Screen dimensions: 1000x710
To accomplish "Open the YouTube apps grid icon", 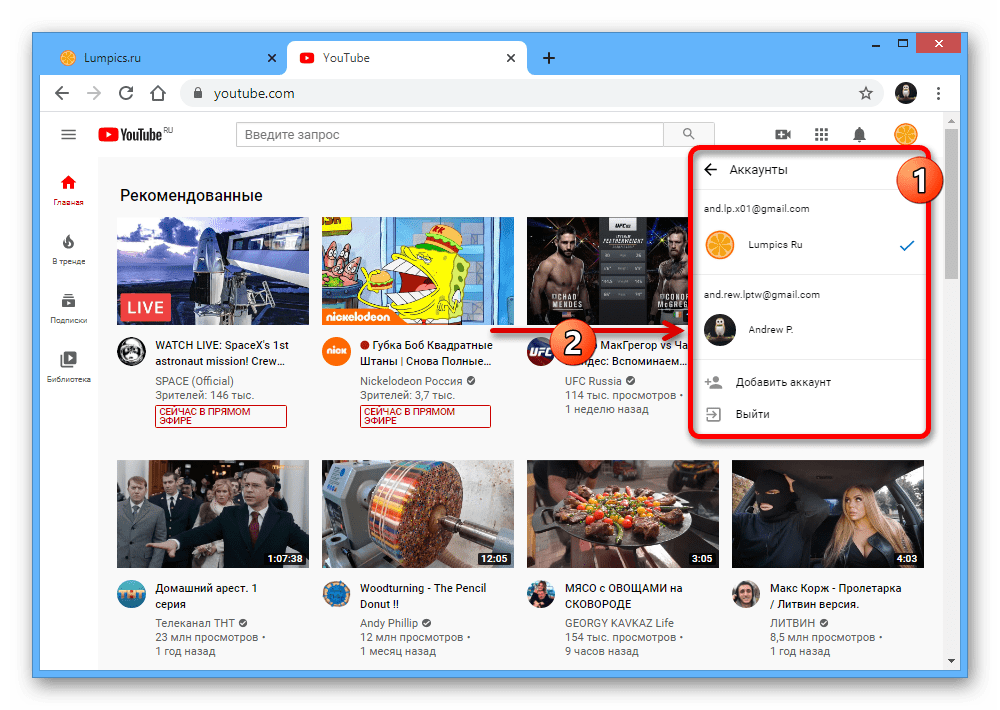I will pos(821,135).
